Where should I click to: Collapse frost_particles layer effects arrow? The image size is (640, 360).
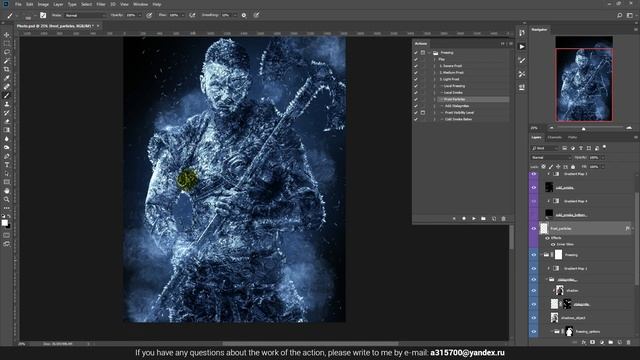(x=633, y=229)
